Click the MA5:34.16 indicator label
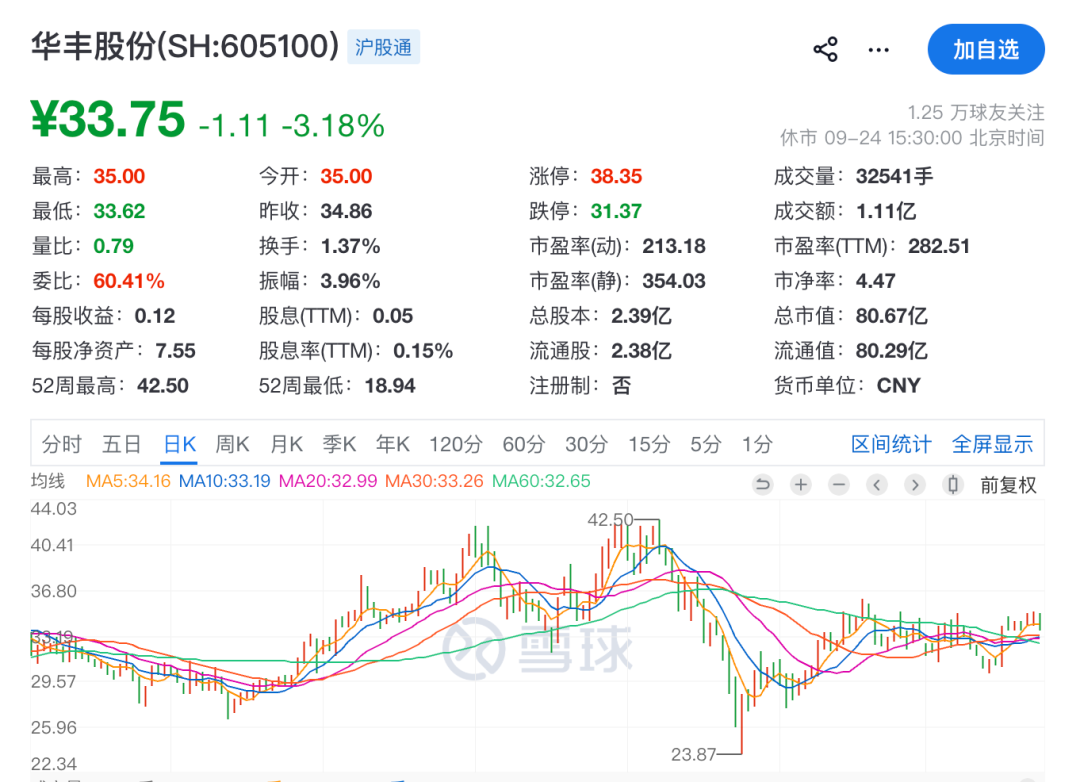 pos(128,481)
